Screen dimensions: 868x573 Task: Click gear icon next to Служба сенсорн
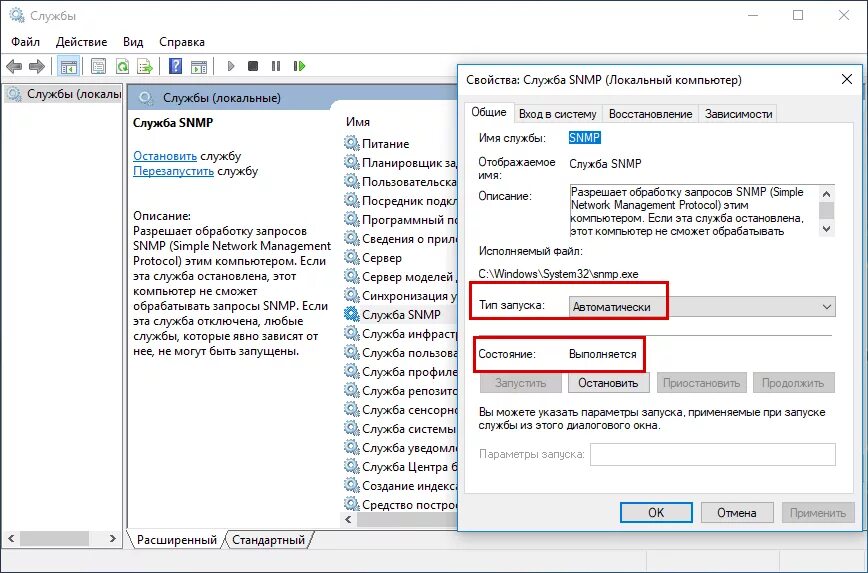click(352, 410)
